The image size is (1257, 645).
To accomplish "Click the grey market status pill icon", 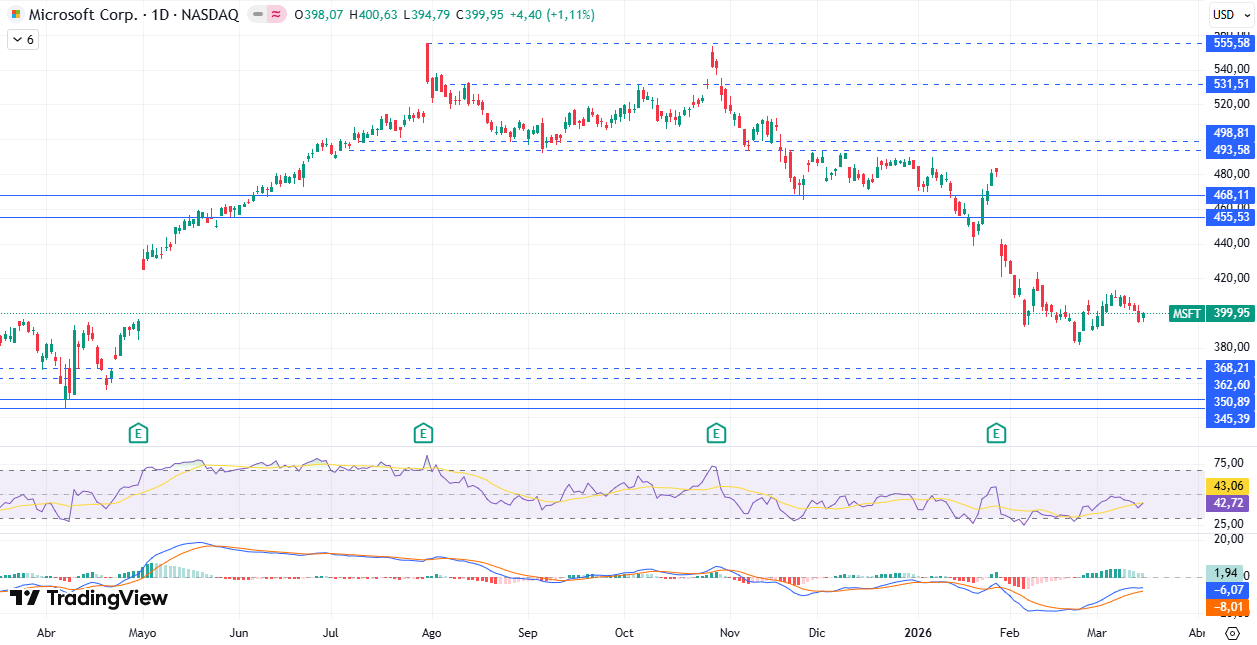I will coord(258,15).
